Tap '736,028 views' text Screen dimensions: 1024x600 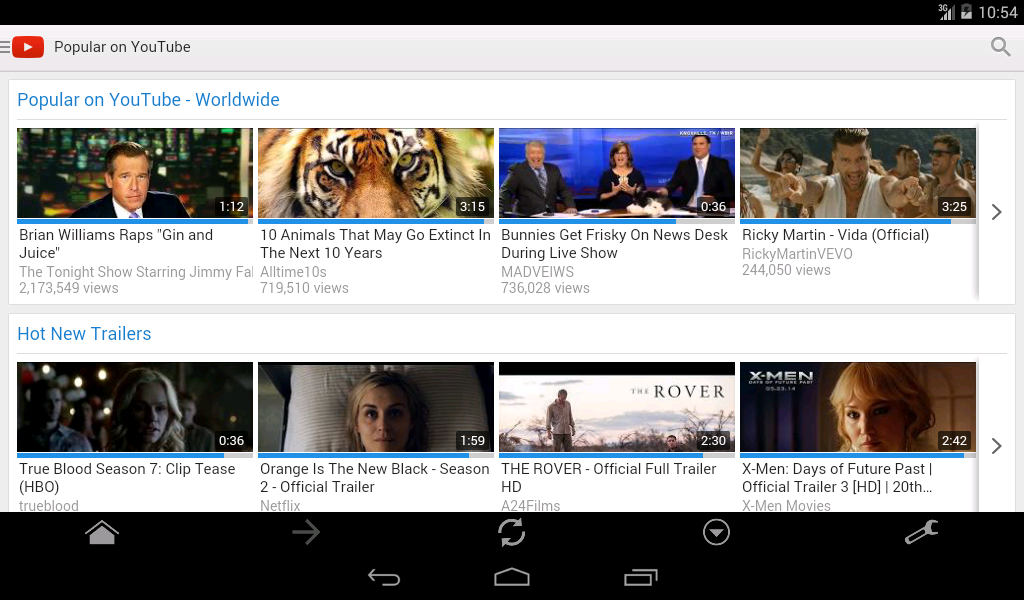(x=545, y=288)
